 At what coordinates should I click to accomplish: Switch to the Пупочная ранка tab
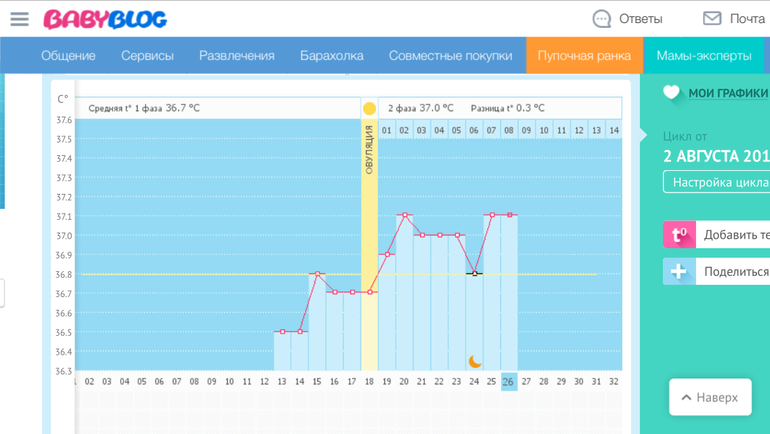584,56
